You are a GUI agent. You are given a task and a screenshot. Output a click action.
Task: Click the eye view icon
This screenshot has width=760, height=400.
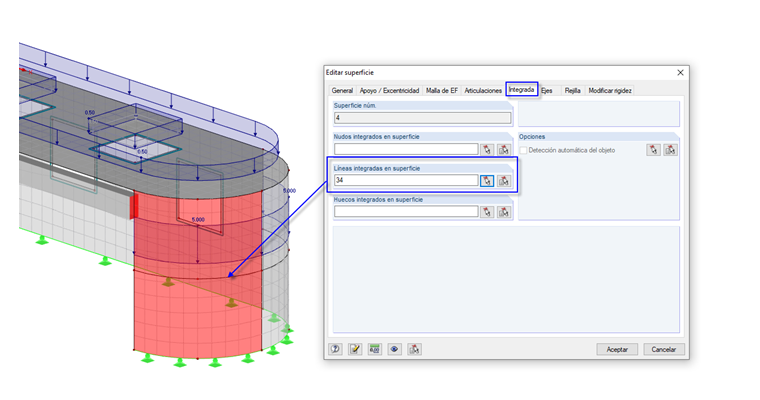(x=395, y=349)
